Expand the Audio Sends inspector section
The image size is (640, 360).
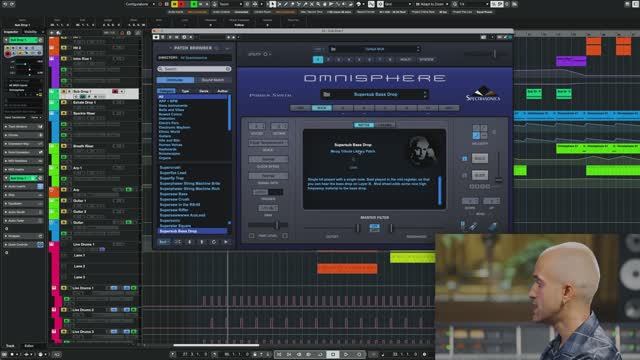(23, 212)
